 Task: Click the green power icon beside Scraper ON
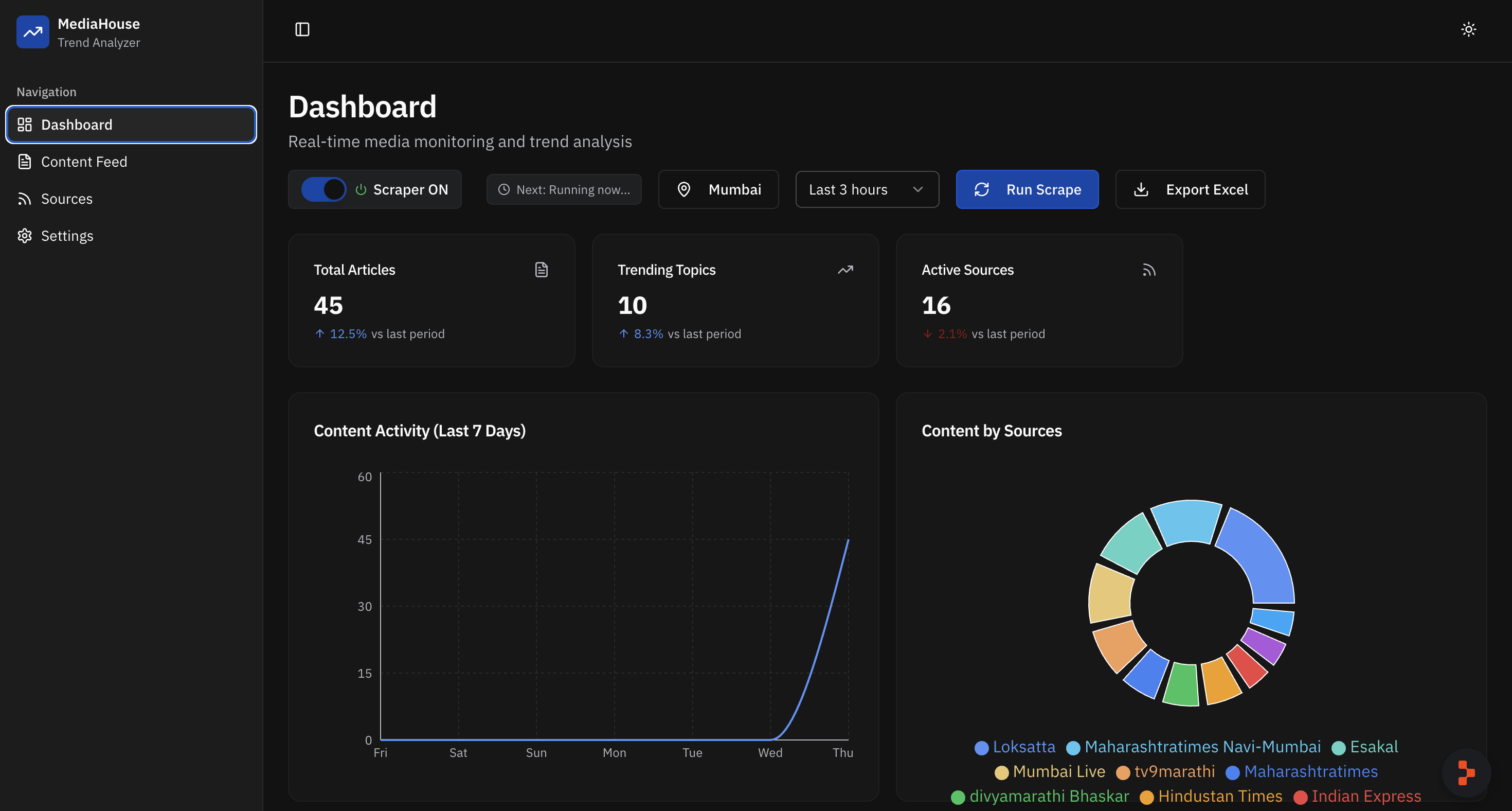pyautogui.click(x=361, y=190)
